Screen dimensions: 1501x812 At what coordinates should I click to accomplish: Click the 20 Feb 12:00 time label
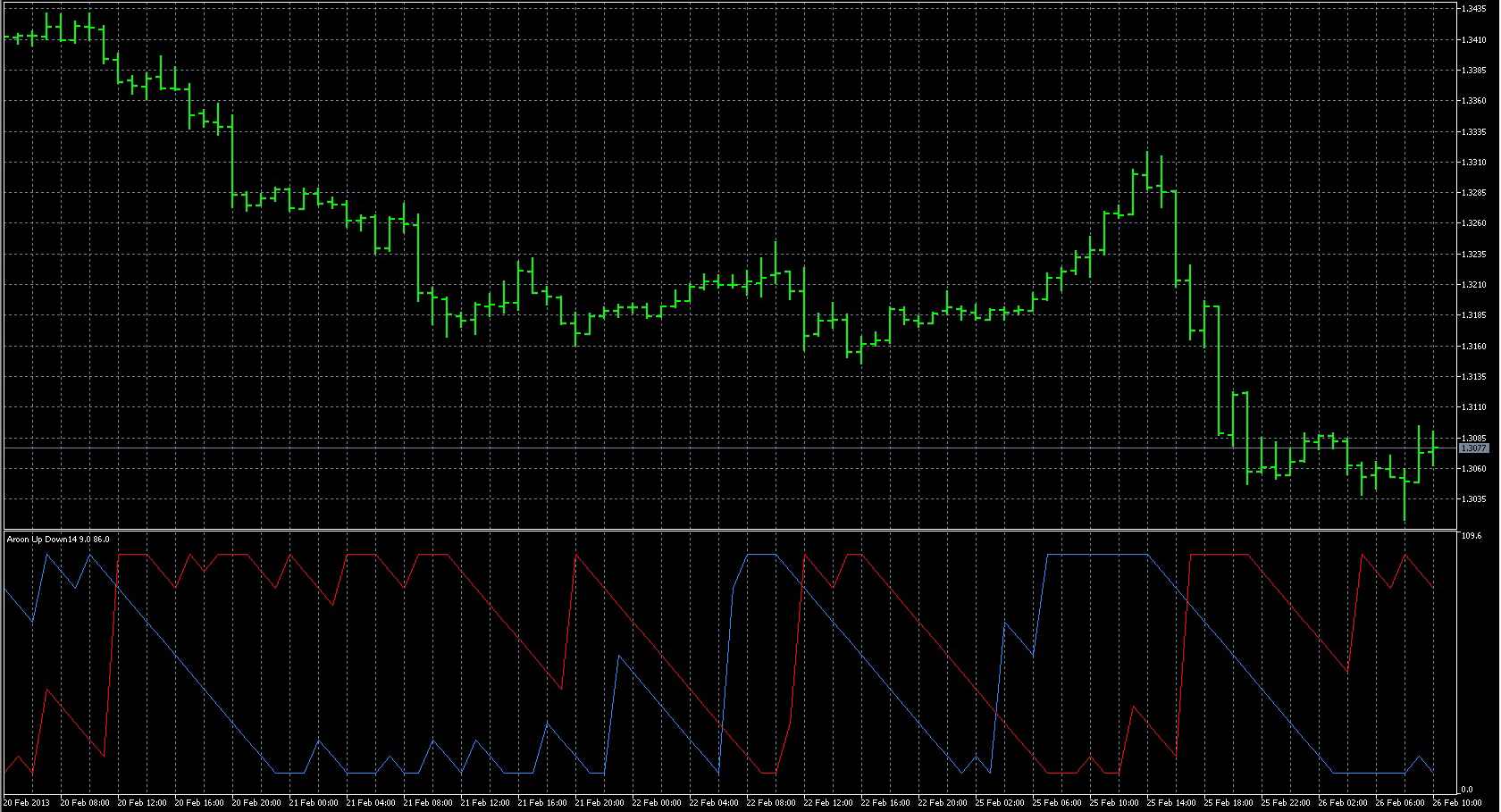[142, 803]
